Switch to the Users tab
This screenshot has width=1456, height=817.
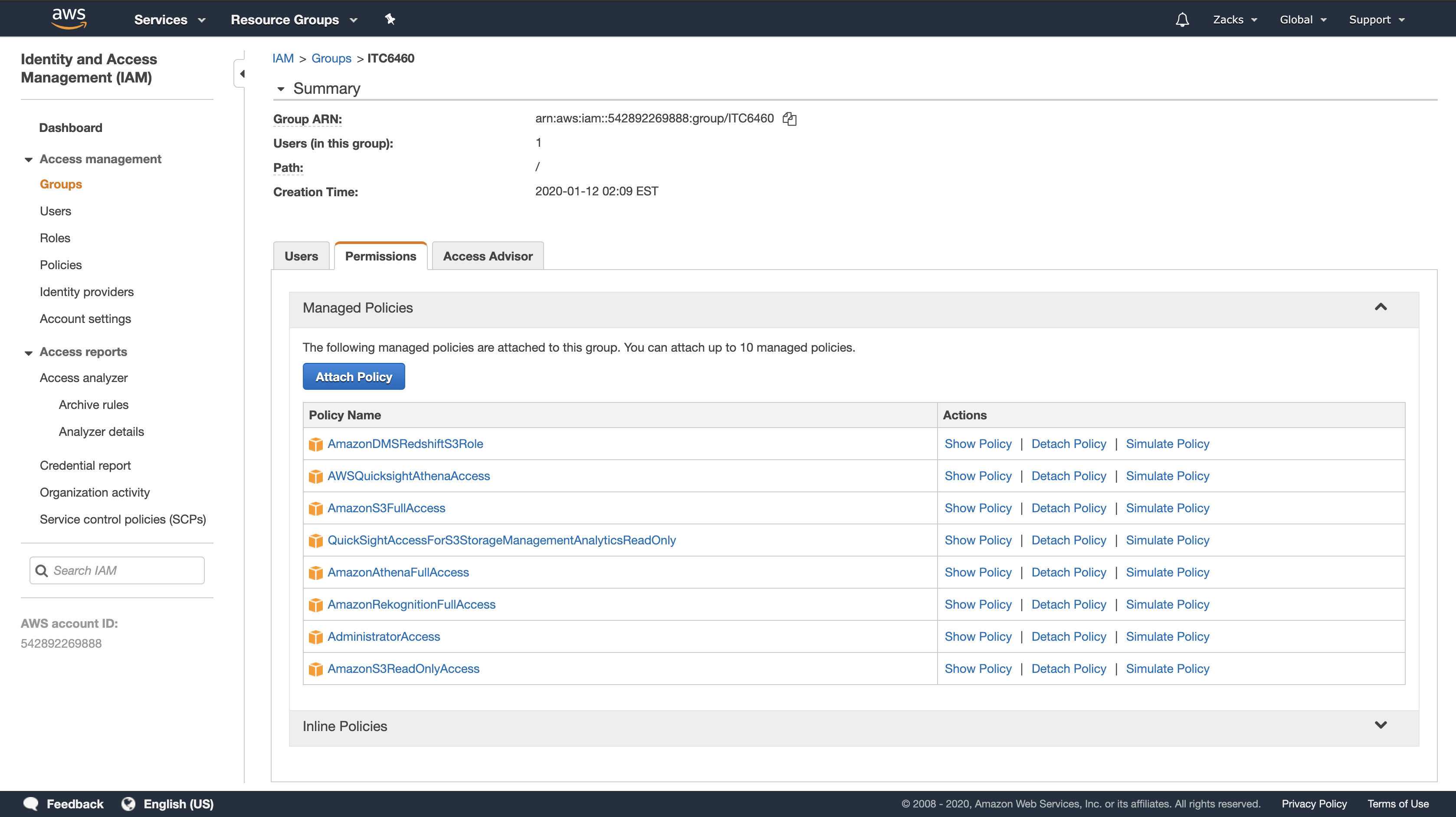tap(301, 256)
